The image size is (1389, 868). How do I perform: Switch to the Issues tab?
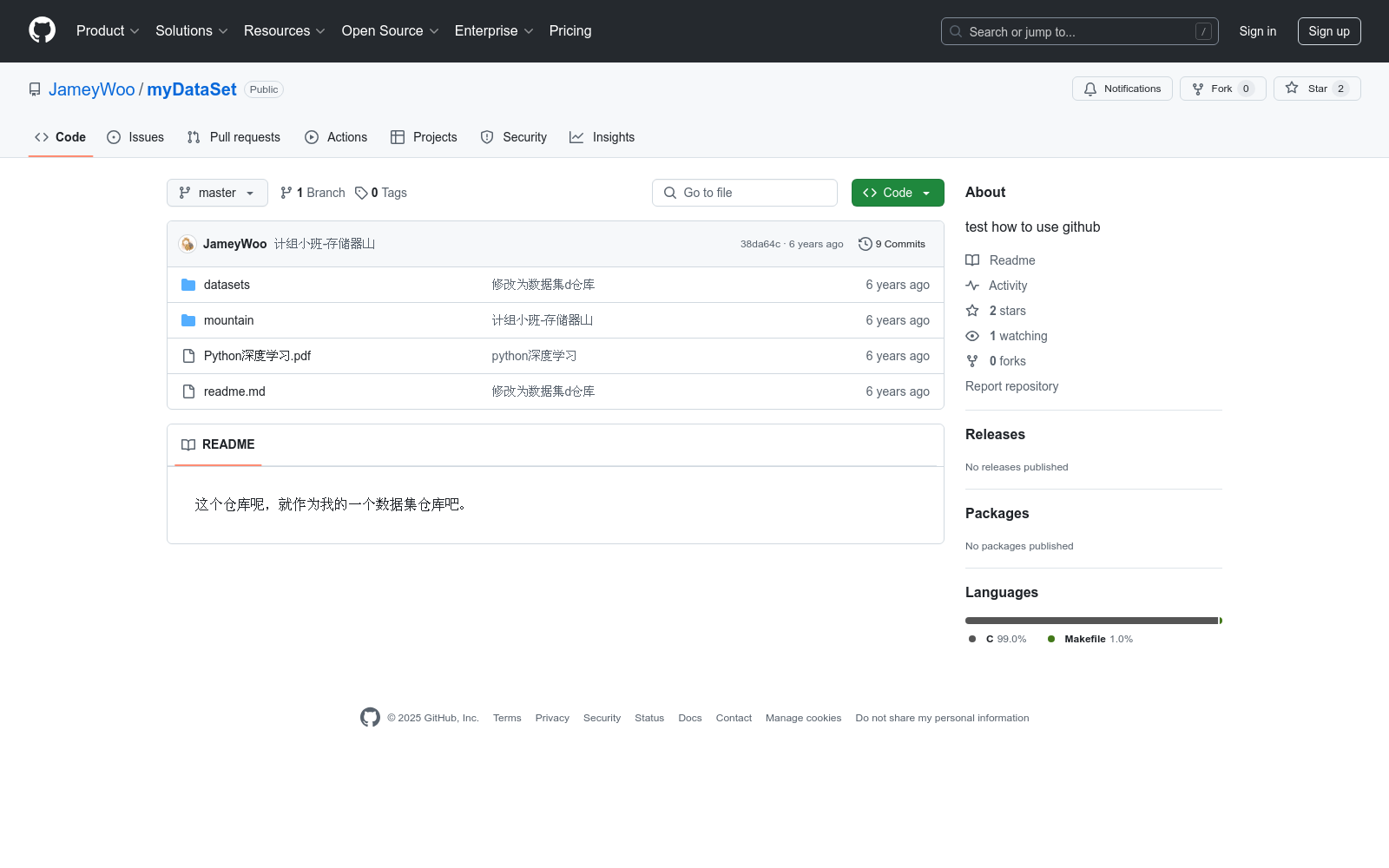click(135, 137)
